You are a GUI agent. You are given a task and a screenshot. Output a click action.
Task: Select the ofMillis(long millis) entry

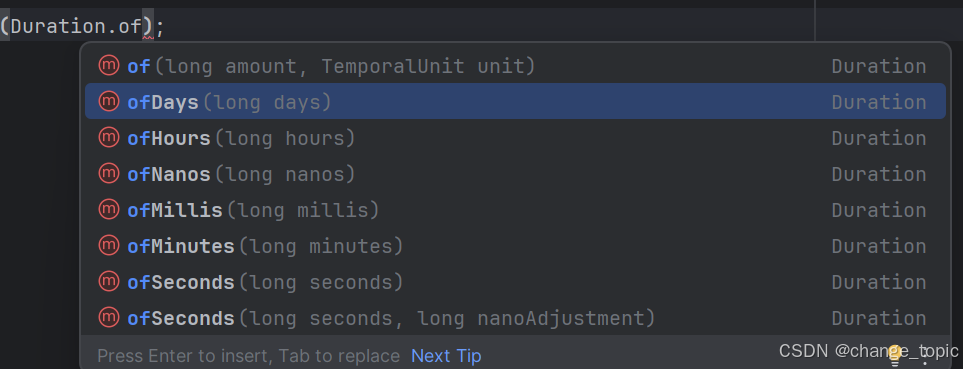tap(515, 209)
